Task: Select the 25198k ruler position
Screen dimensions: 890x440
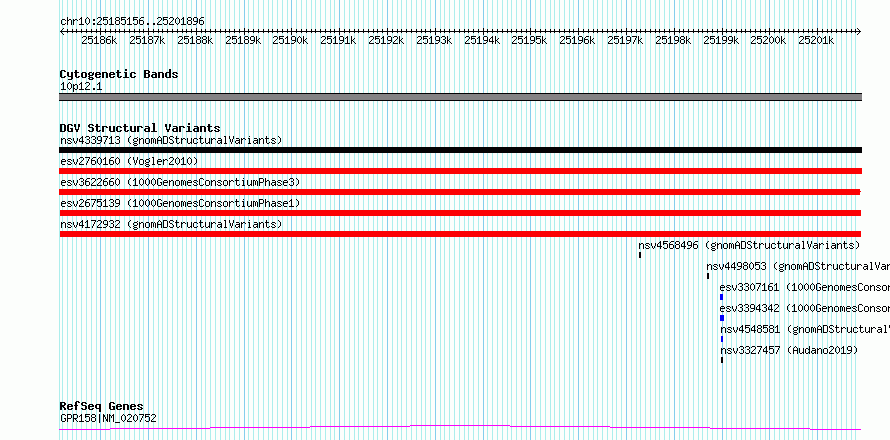Action: tap(673, 40)
